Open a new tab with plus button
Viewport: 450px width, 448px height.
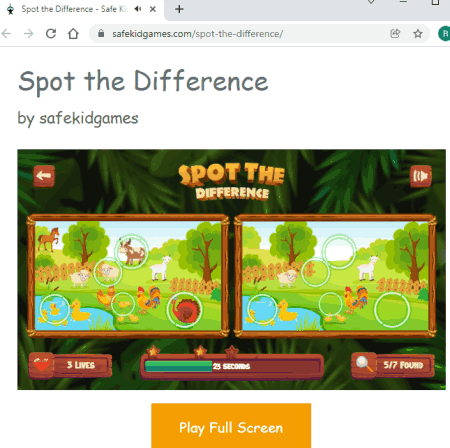click(179, 9)
